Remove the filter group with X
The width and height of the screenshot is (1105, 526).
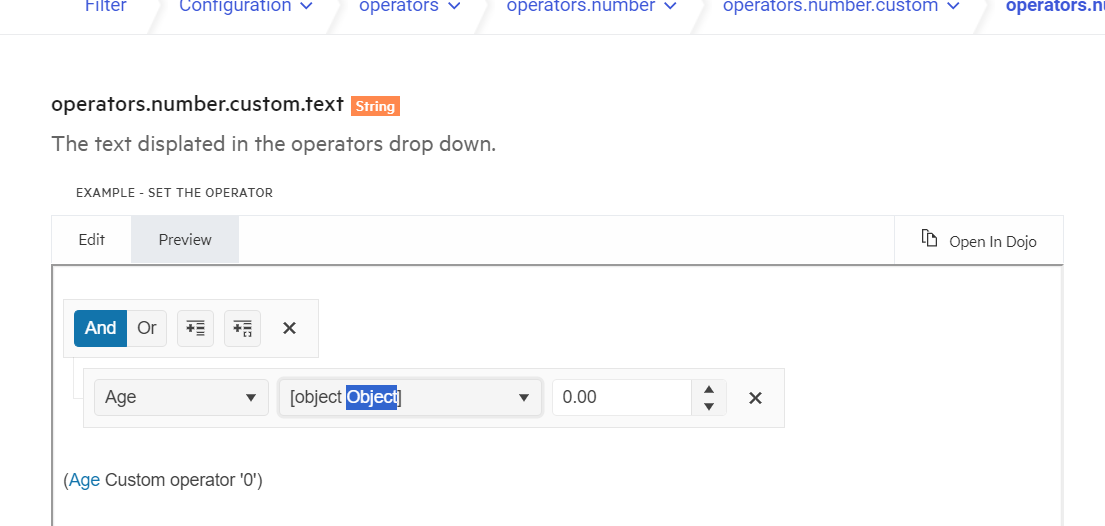tap(289, 328)
